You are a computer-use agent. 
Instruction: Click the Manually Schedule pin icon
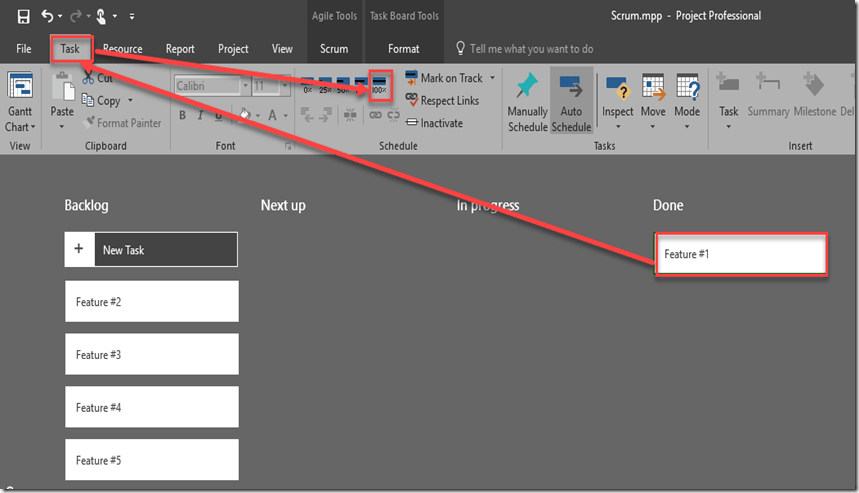[x=527, y=88]
